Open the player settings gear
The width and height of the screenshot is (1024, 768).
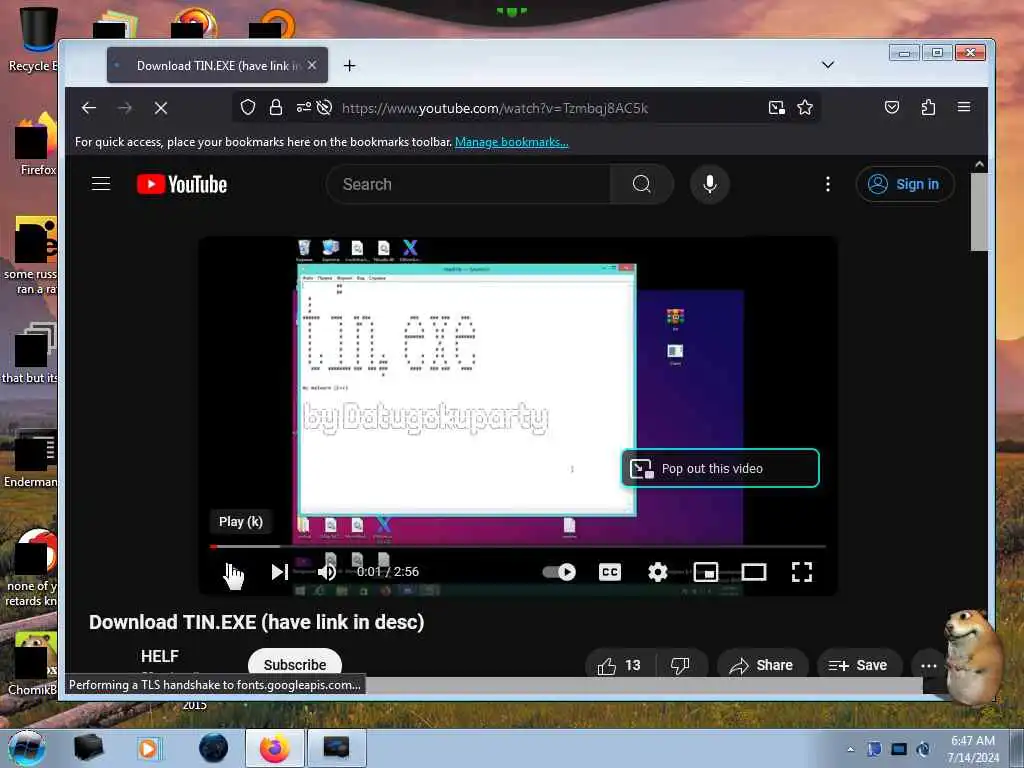pyautogui.click(x=658, y=572)
